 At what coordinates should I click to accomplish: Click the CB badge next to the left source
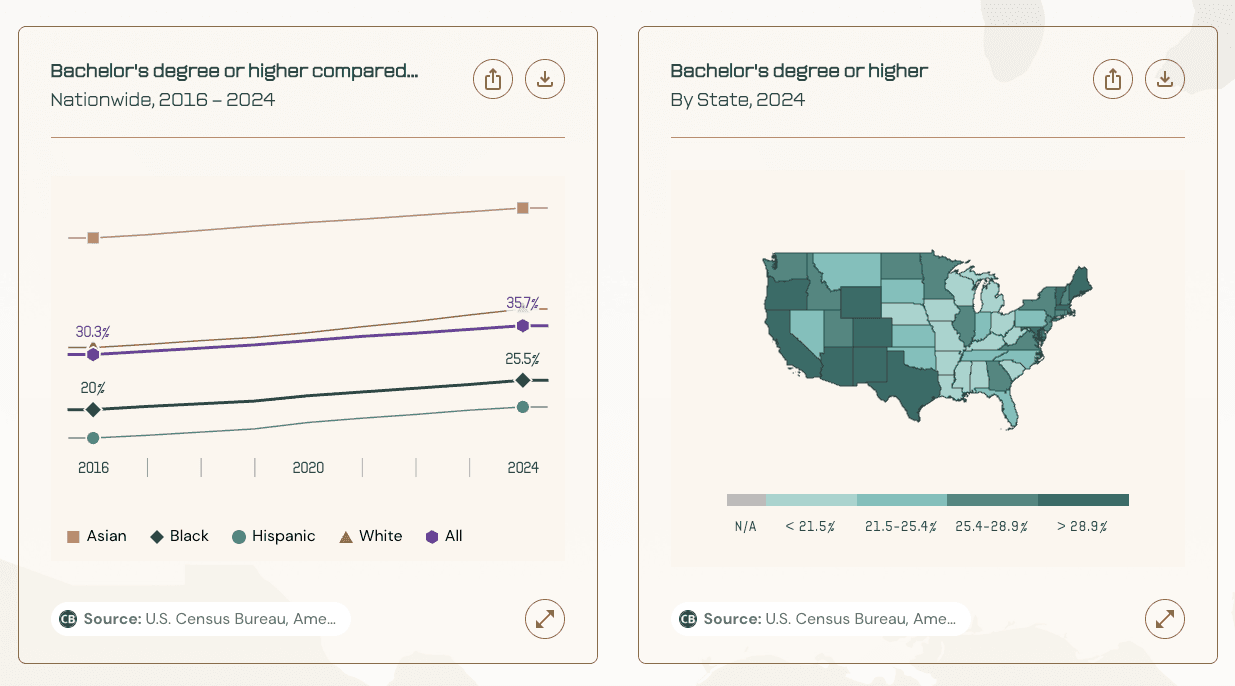pos(68,619)
